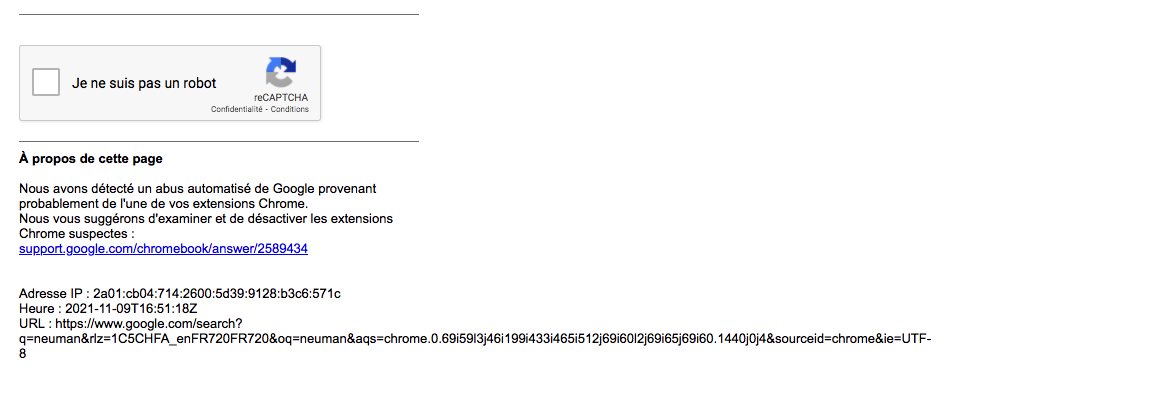Image resolution: width=1170 pixels, height=420 pixels.
Task: Click the query string starting with q=neuman
Action: (x=470, y=338)
